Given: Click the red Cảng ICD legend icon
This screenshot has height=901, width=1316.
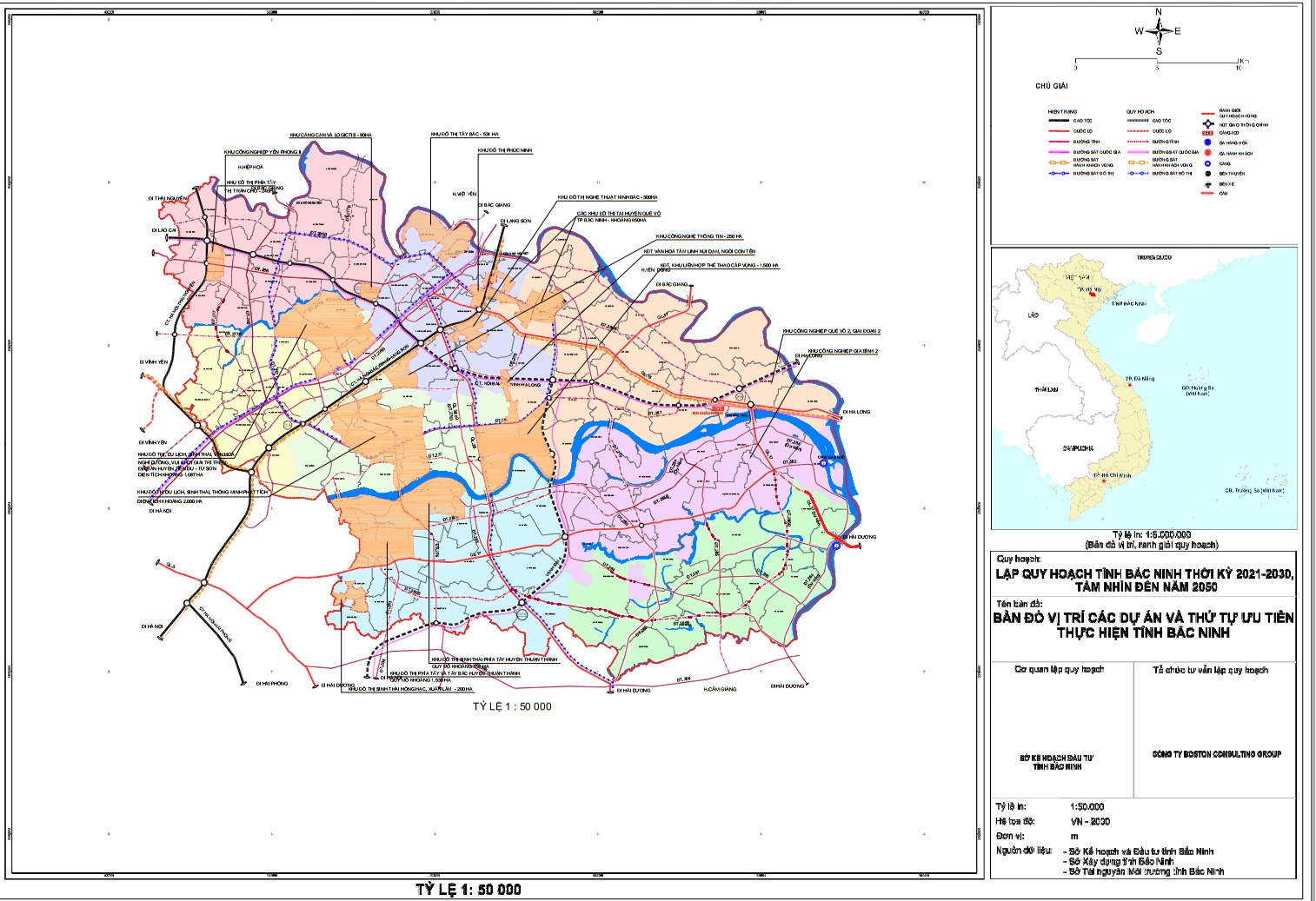Looking at the screenshot, I should click(x=1206, y=133).
